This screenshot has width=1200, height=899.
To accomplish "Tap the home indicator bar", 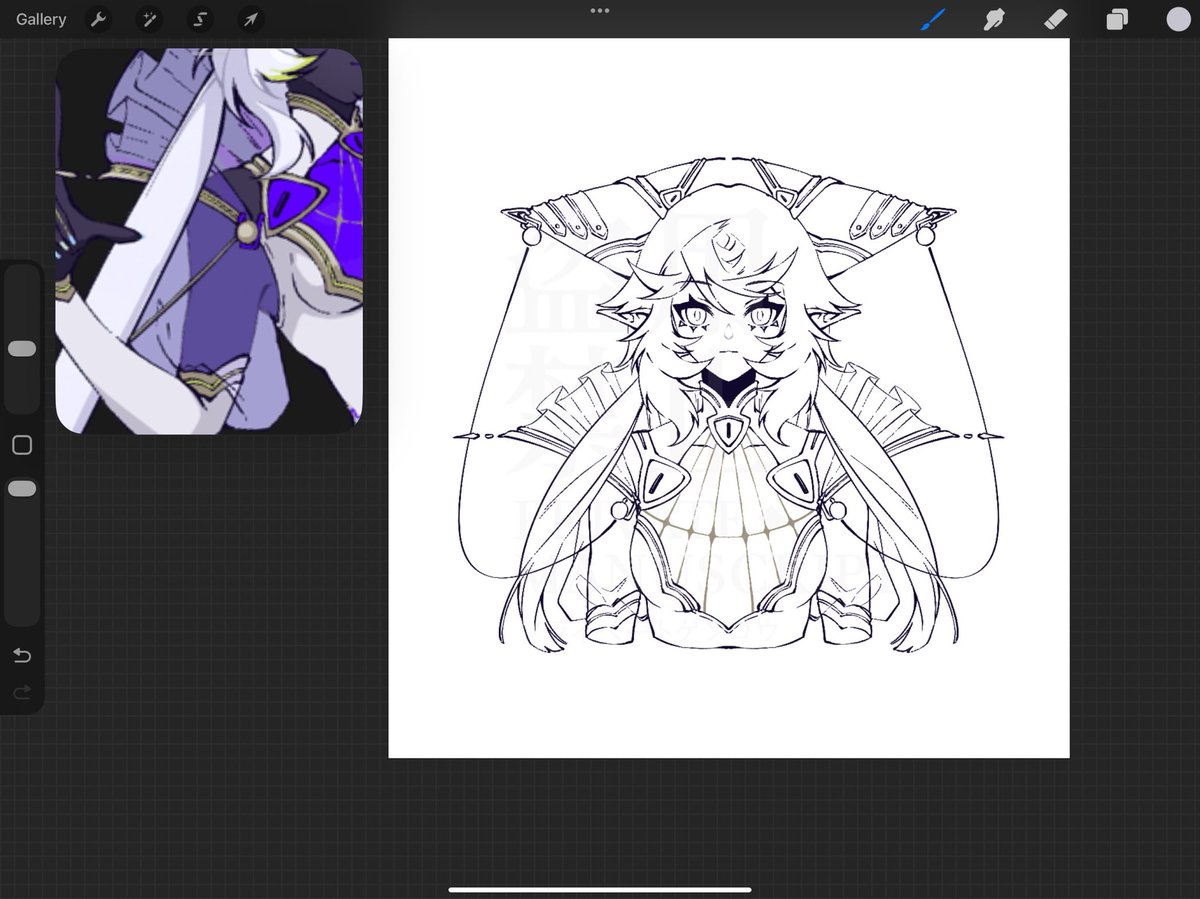I will pyautogui.click(x=600, y=889).
